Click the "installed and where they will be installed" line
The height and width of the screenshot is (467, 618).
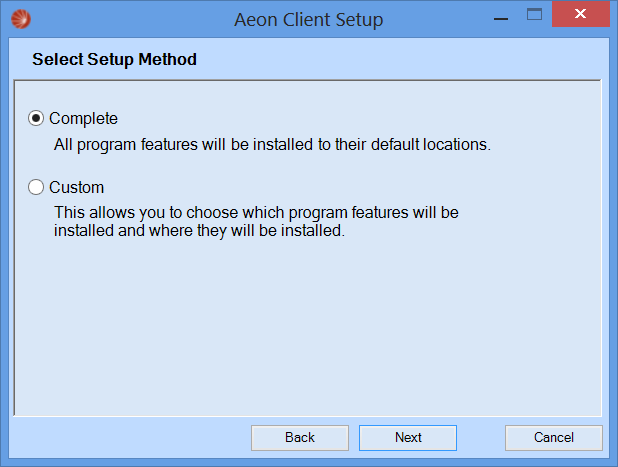coord(199,231)
